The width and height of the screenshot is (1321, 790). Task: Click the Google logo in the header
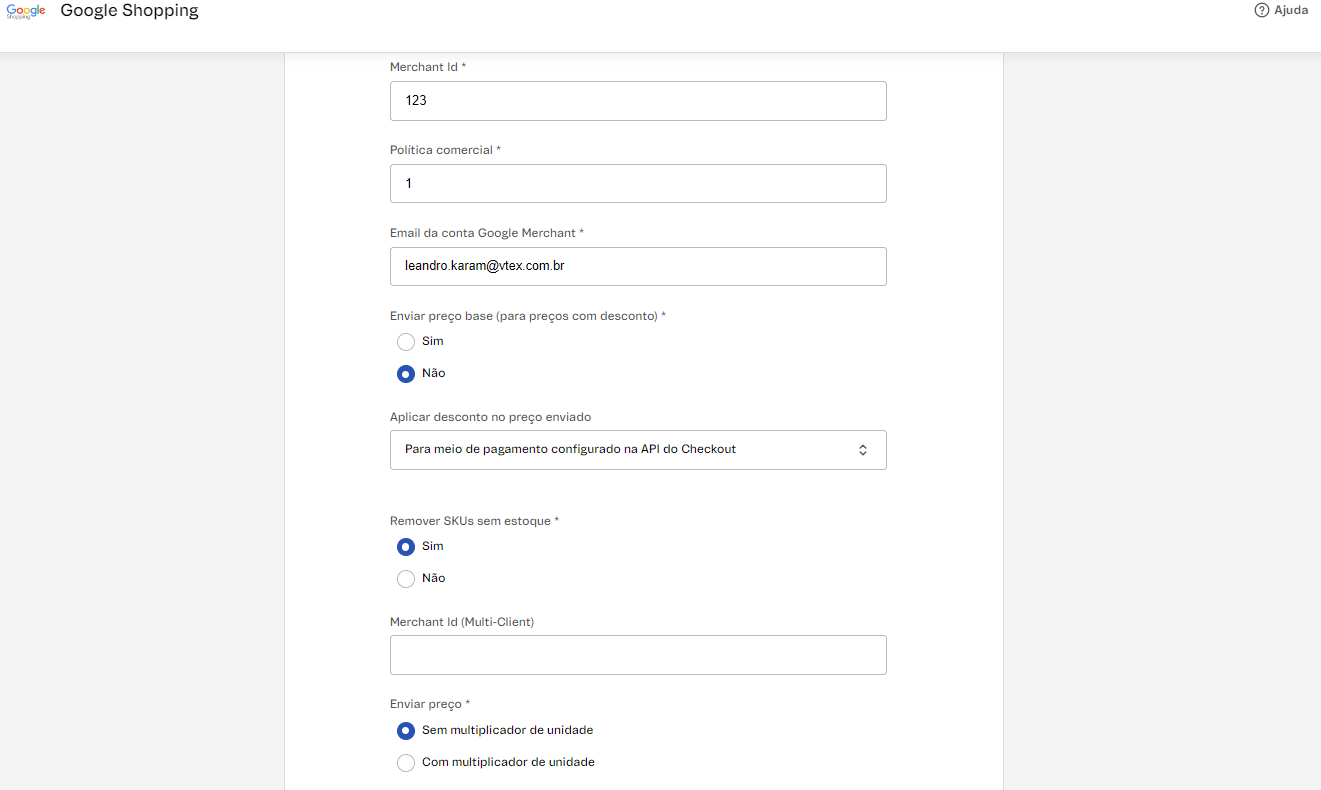coord(24,11)
